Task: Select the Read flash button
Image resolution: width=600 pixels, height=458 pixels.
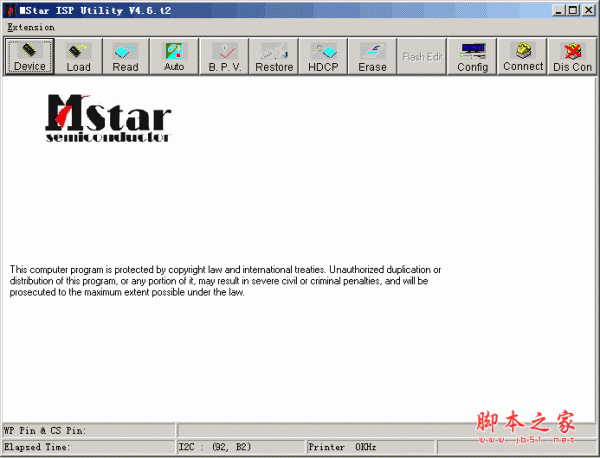Action: [x=126, y=56]
